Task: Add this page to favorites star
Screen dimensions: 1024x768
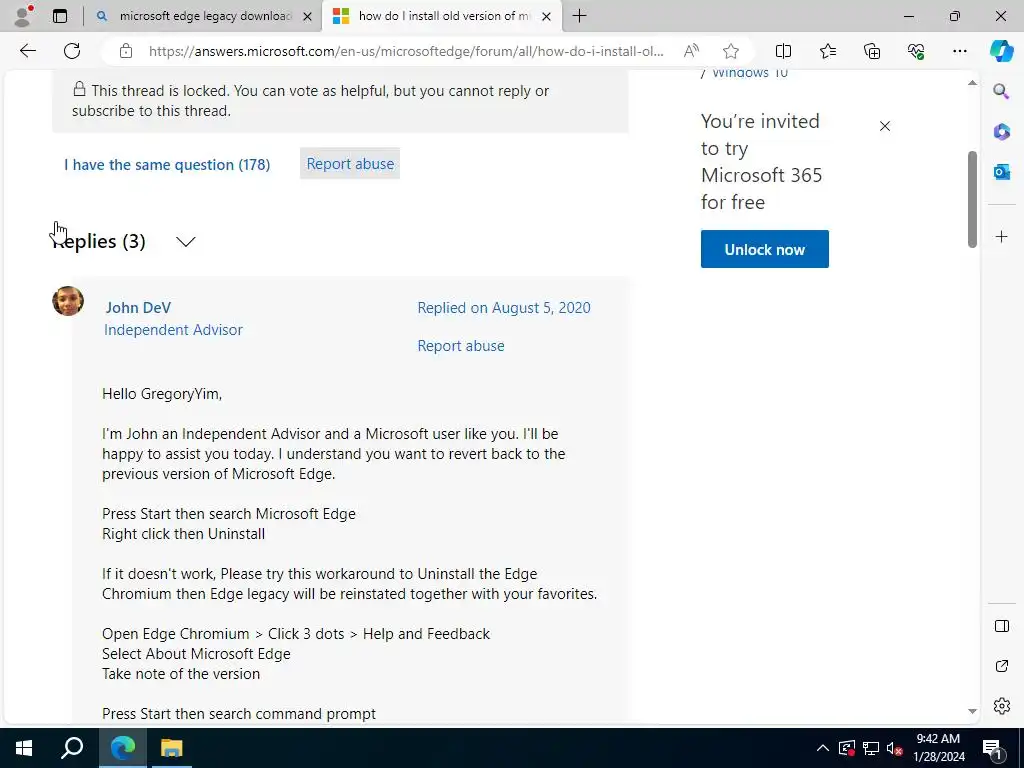Action: point(731,51)
